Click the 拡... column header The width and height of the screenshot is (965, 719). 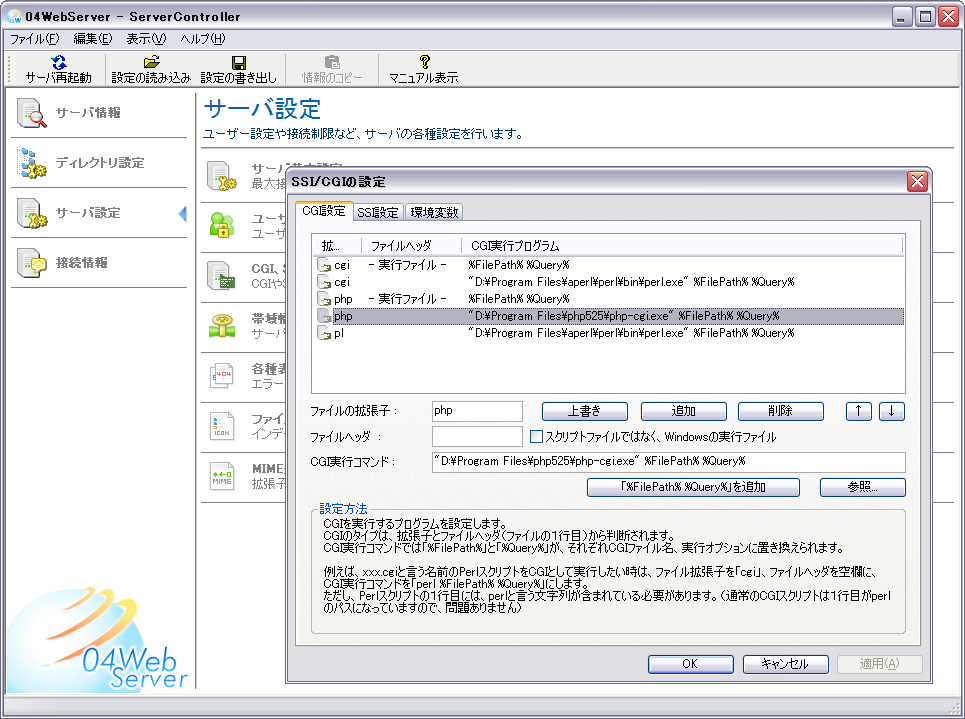click(x=337, y=246)
